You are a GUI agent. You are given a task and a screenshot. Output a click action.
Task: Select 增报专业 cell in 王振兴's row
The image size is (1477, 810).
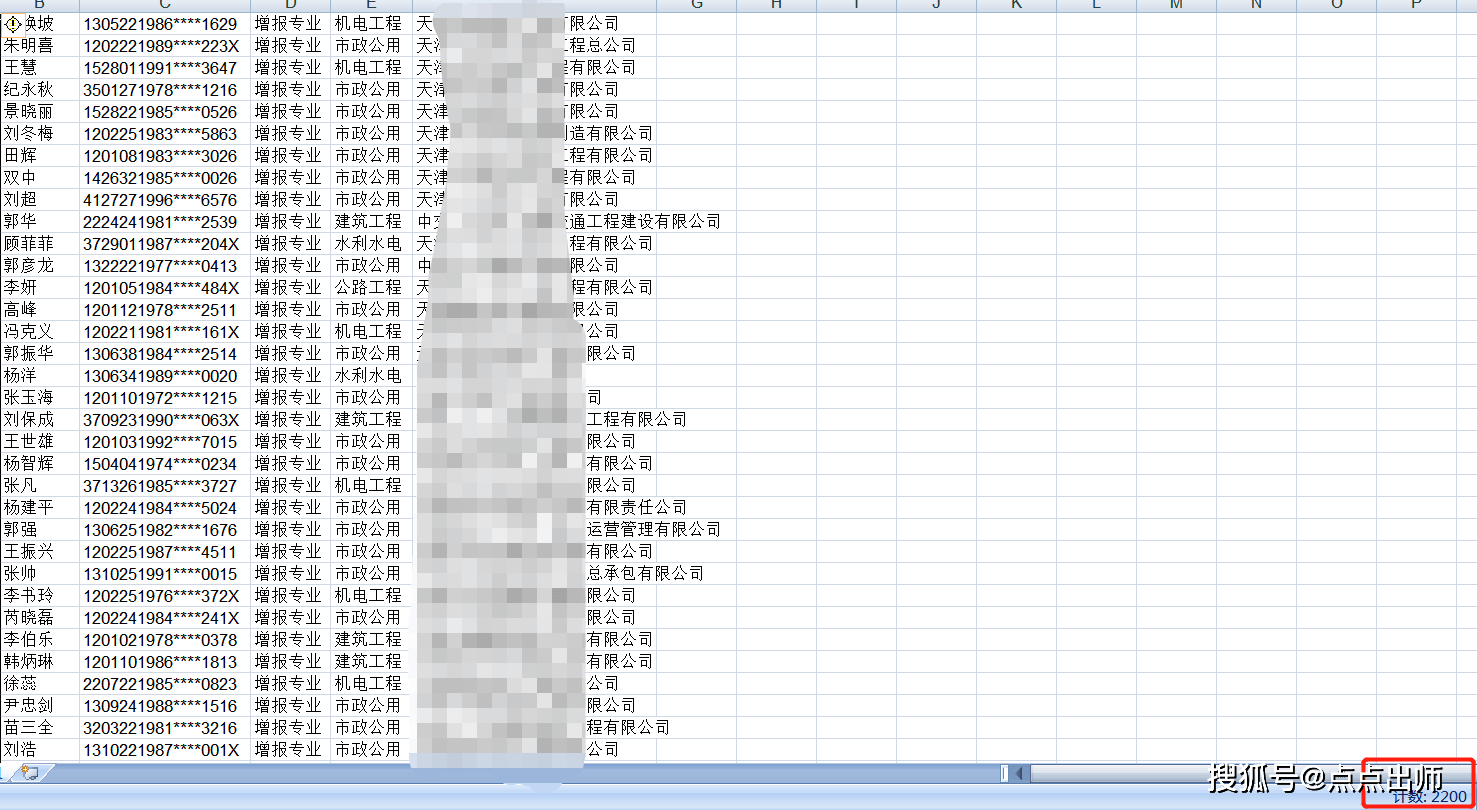[x=290, y=551]
